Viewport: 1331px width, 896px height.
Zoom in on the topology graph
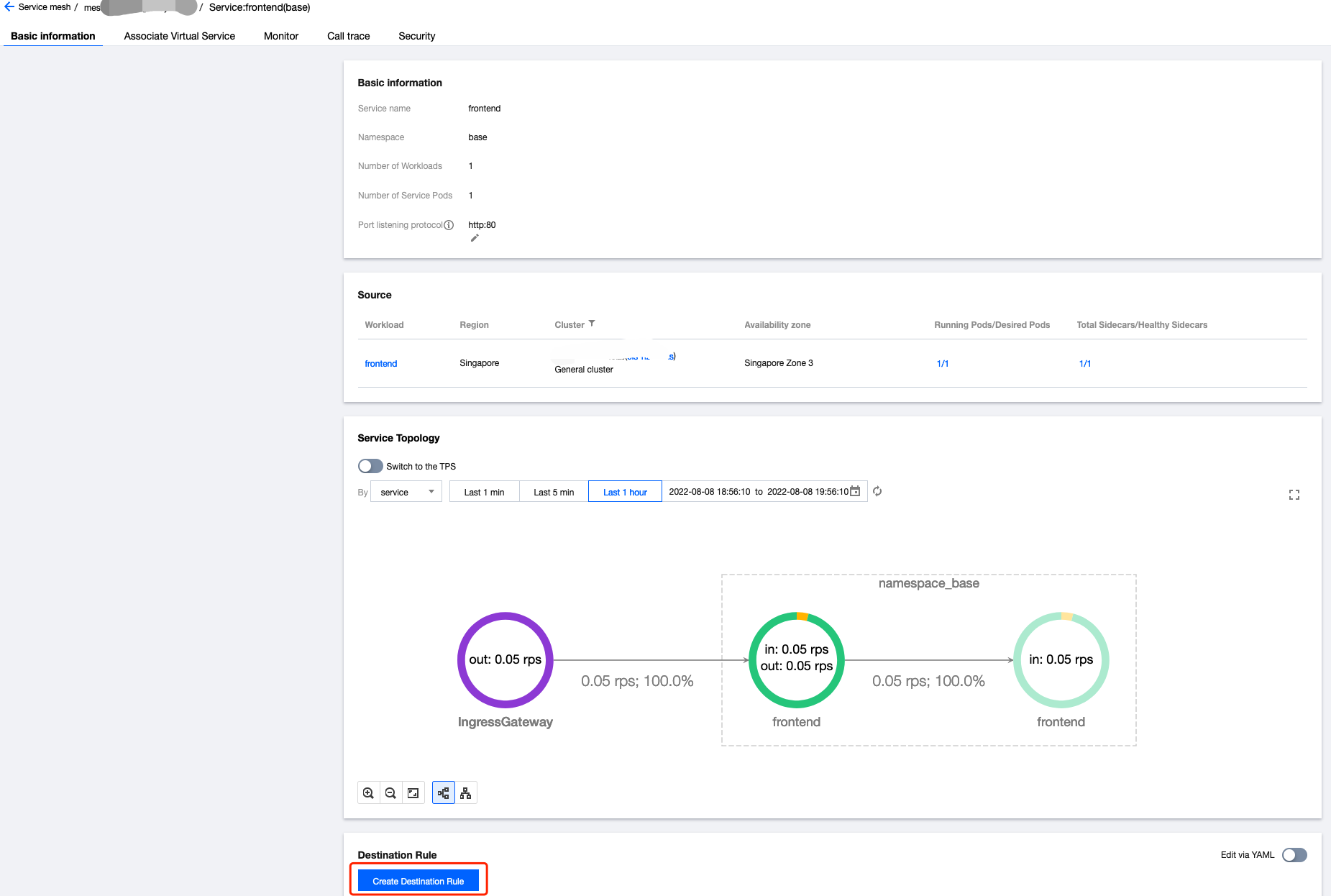tap(368, 793)
